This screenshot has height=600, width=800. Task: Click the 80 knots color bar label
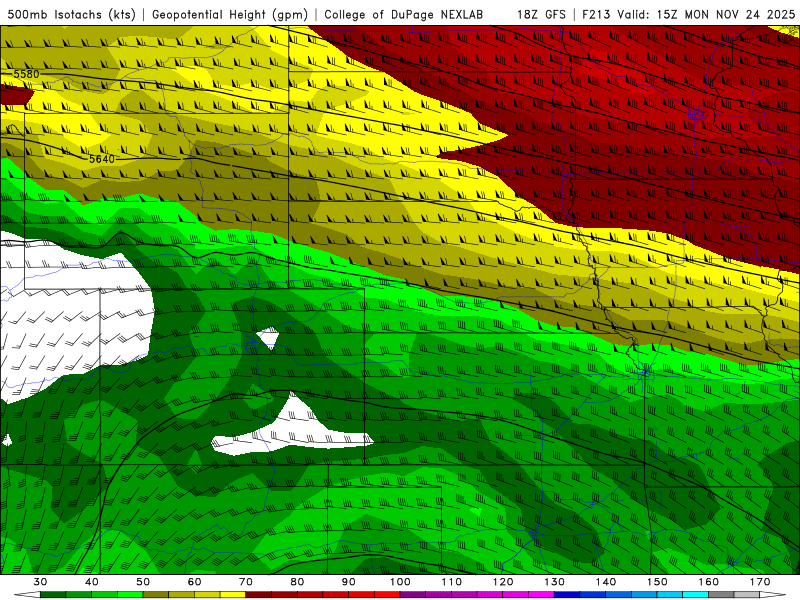click(x=297, y=582)
